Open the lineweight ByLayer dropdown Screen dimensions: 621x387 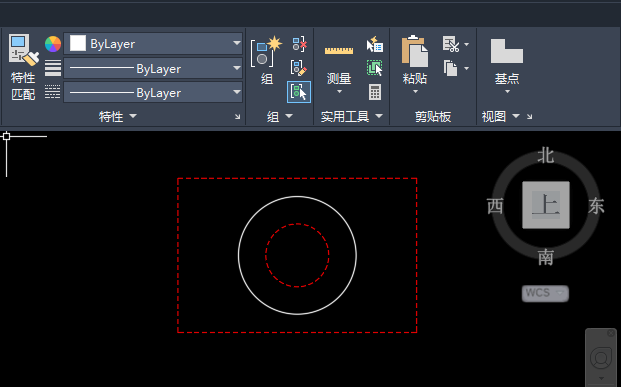click(x=153, y=69)
